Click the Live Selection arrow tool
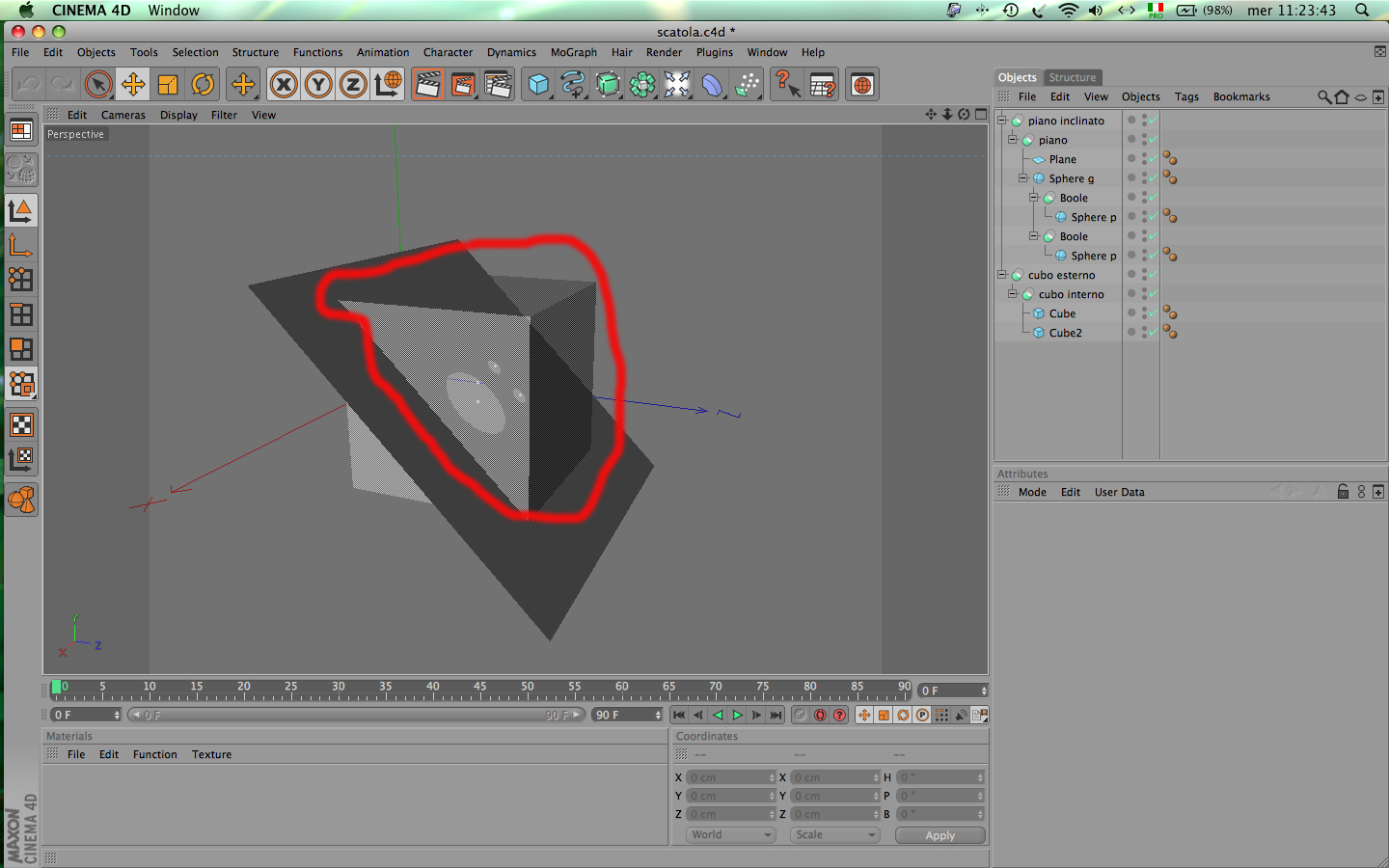 point(98,85)
